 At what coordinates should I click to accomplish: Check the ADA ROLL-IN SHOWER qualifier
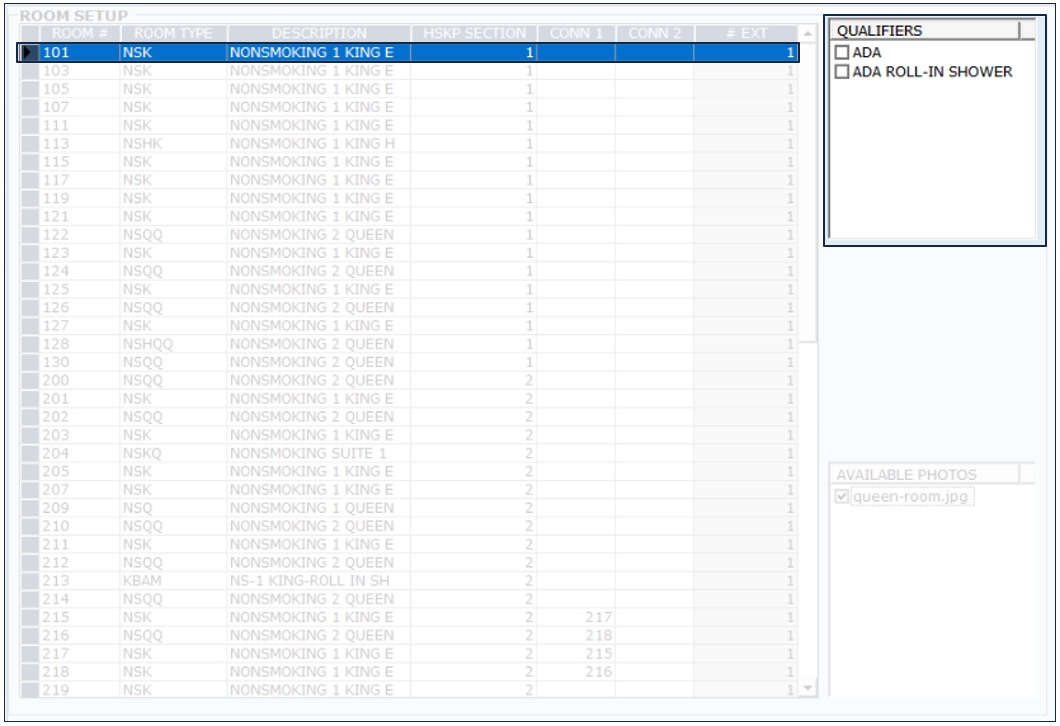pyautogui.click(x=842, y=72)
